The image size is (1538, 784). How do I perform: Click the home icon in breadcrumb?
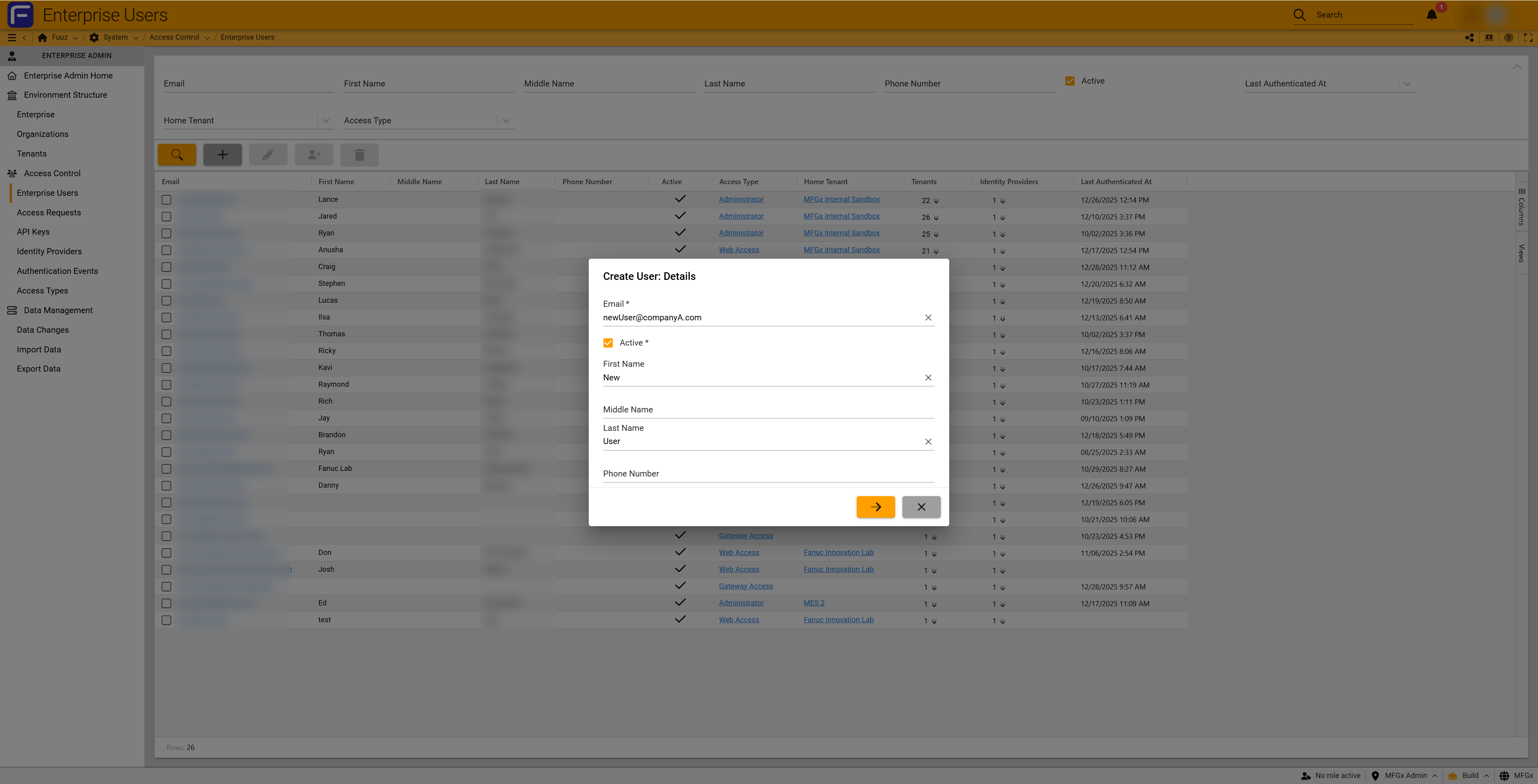(x=42, y=37)
